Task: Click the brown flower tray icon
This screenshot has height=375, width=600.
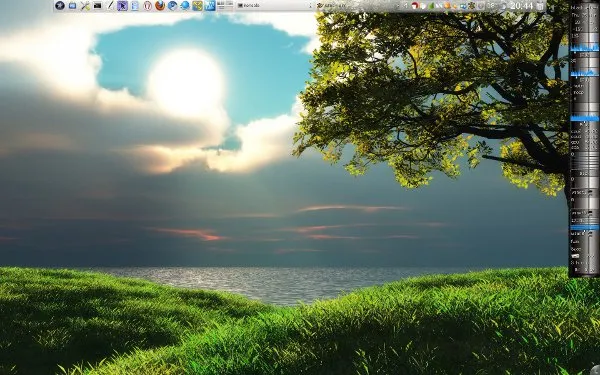Action: point(472,5)
